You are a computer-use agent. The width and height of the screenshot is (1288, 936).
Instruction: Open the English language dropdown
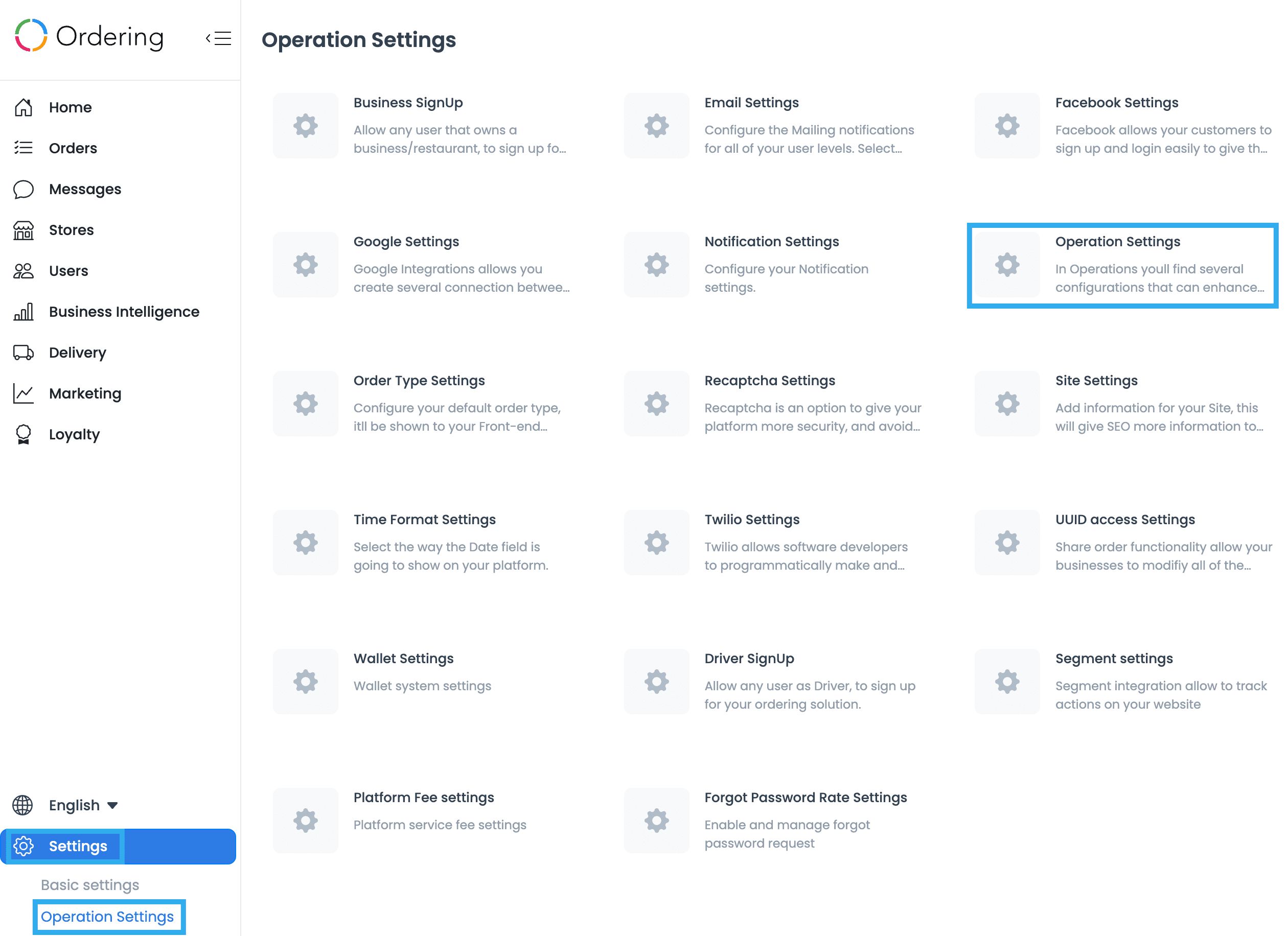[x=83, y=805]
